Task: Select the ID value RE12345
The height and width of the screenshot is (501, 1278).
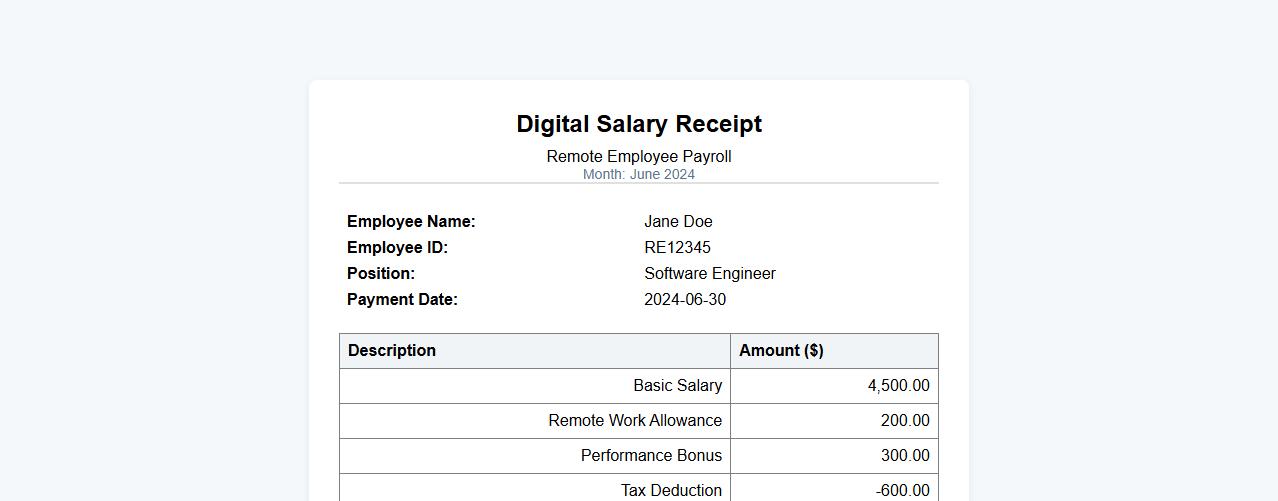Action: point(677,248)
